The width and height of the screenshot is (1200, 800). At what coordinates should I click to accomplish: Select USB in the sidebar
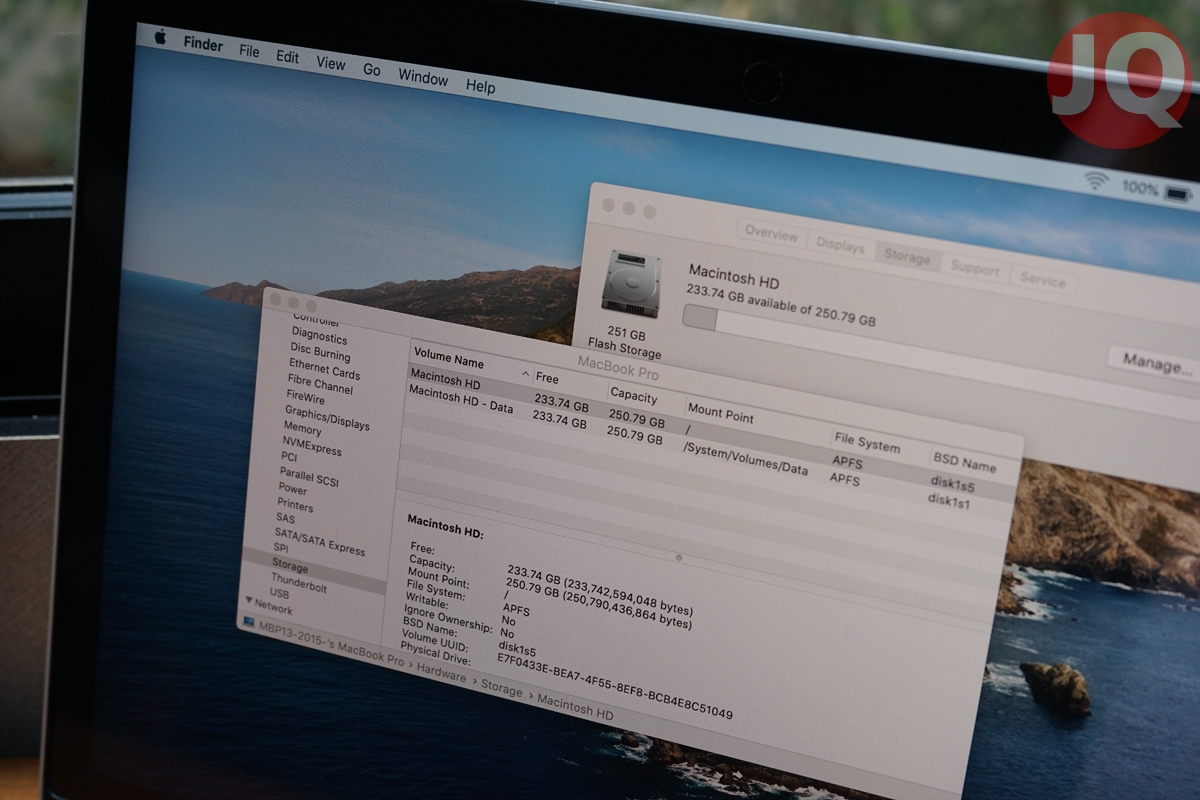(x=279, y=593)
